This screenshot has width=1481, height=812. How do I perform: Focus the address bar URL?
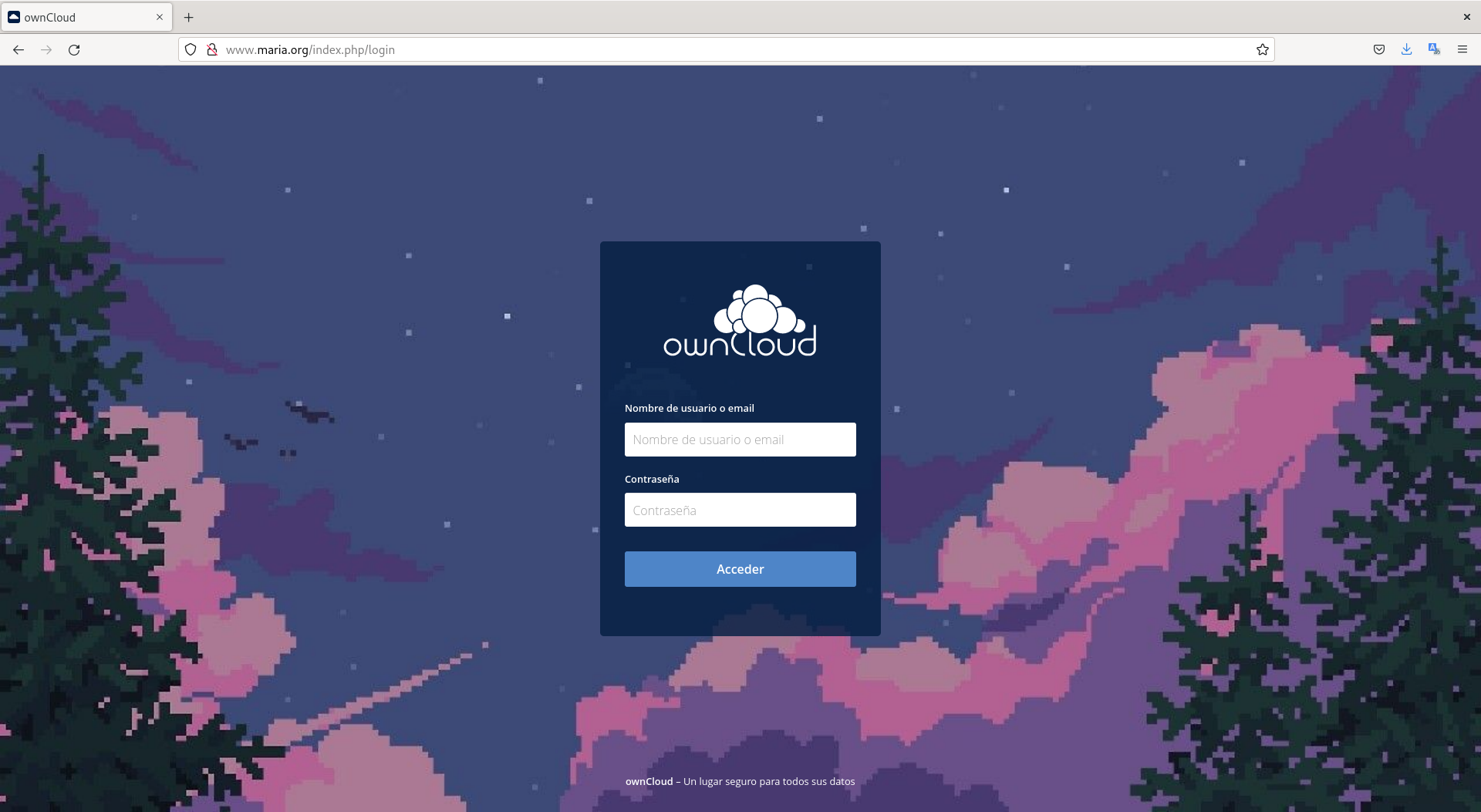694,49
